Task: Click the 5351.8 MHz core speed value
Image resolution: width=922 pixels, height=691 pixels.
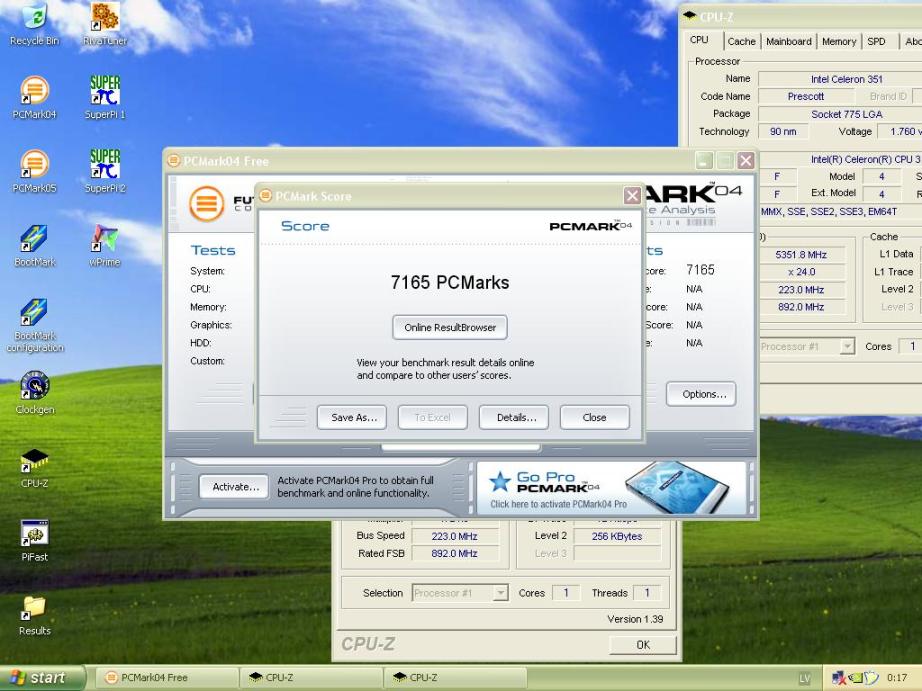Action: (x=801, y=255)
